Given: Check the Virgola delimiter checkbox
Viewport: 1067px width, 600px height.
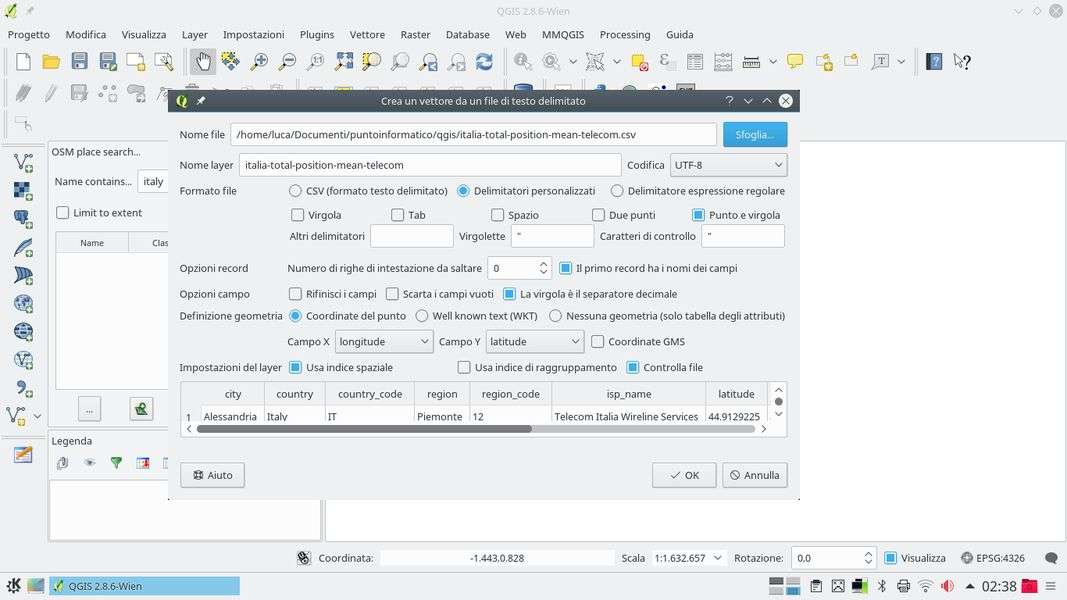Looking at the screenshot, I should pyautogui.click(x=297, y=215).
